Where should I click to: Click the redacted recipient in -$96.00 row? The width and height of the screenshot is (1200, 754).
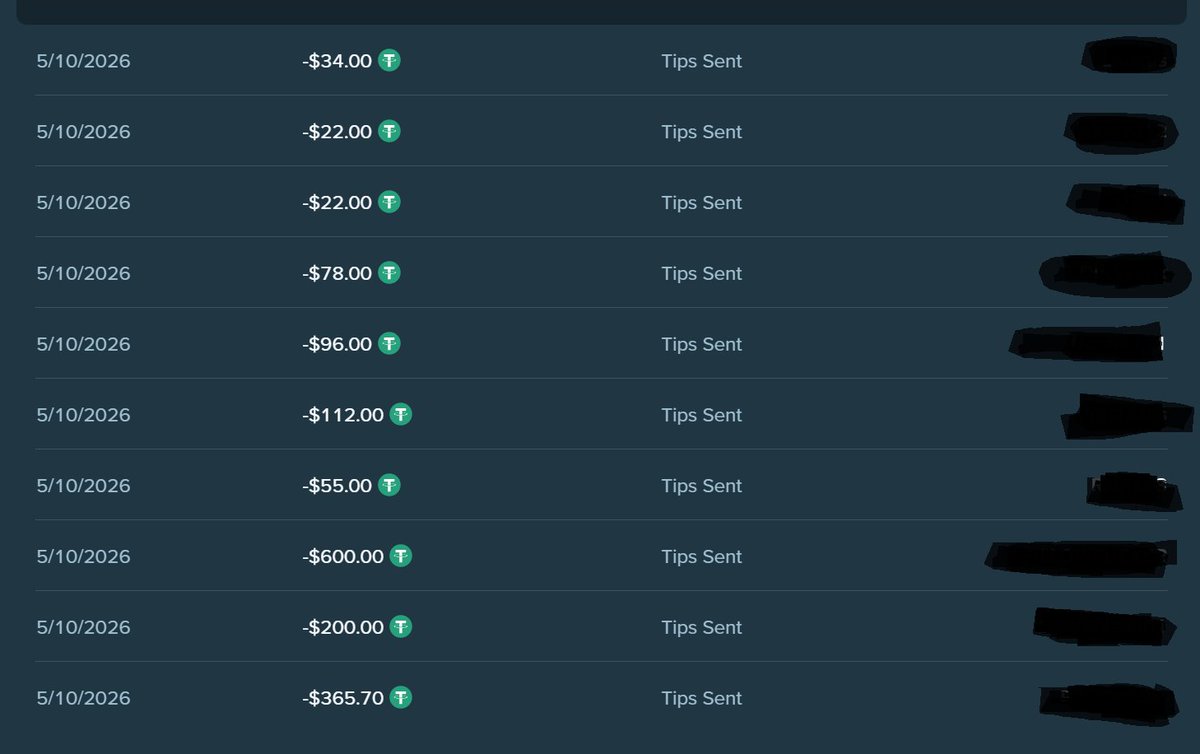coord(1088,342)
